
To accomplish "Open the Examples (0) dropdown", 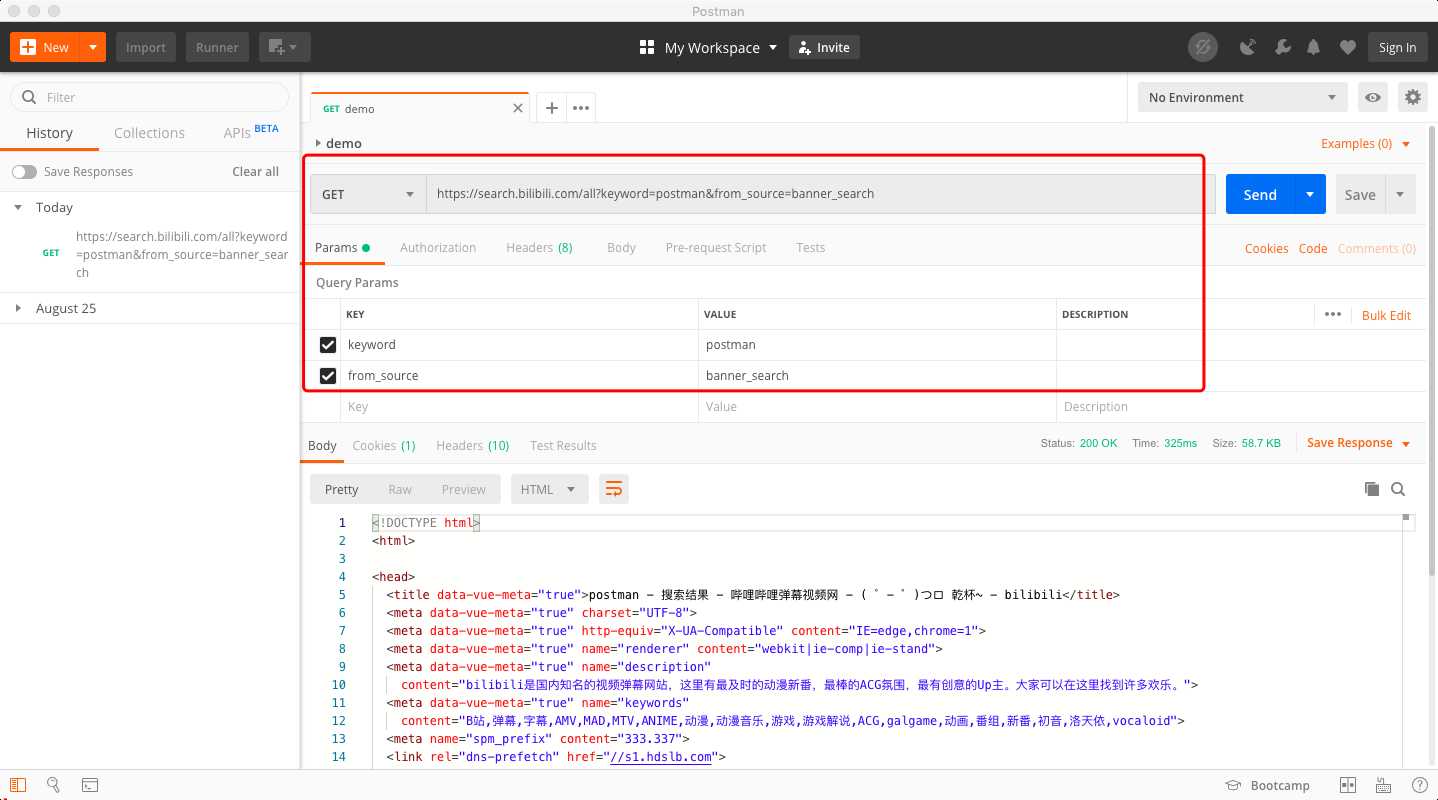I will [x=1365, y=143].
